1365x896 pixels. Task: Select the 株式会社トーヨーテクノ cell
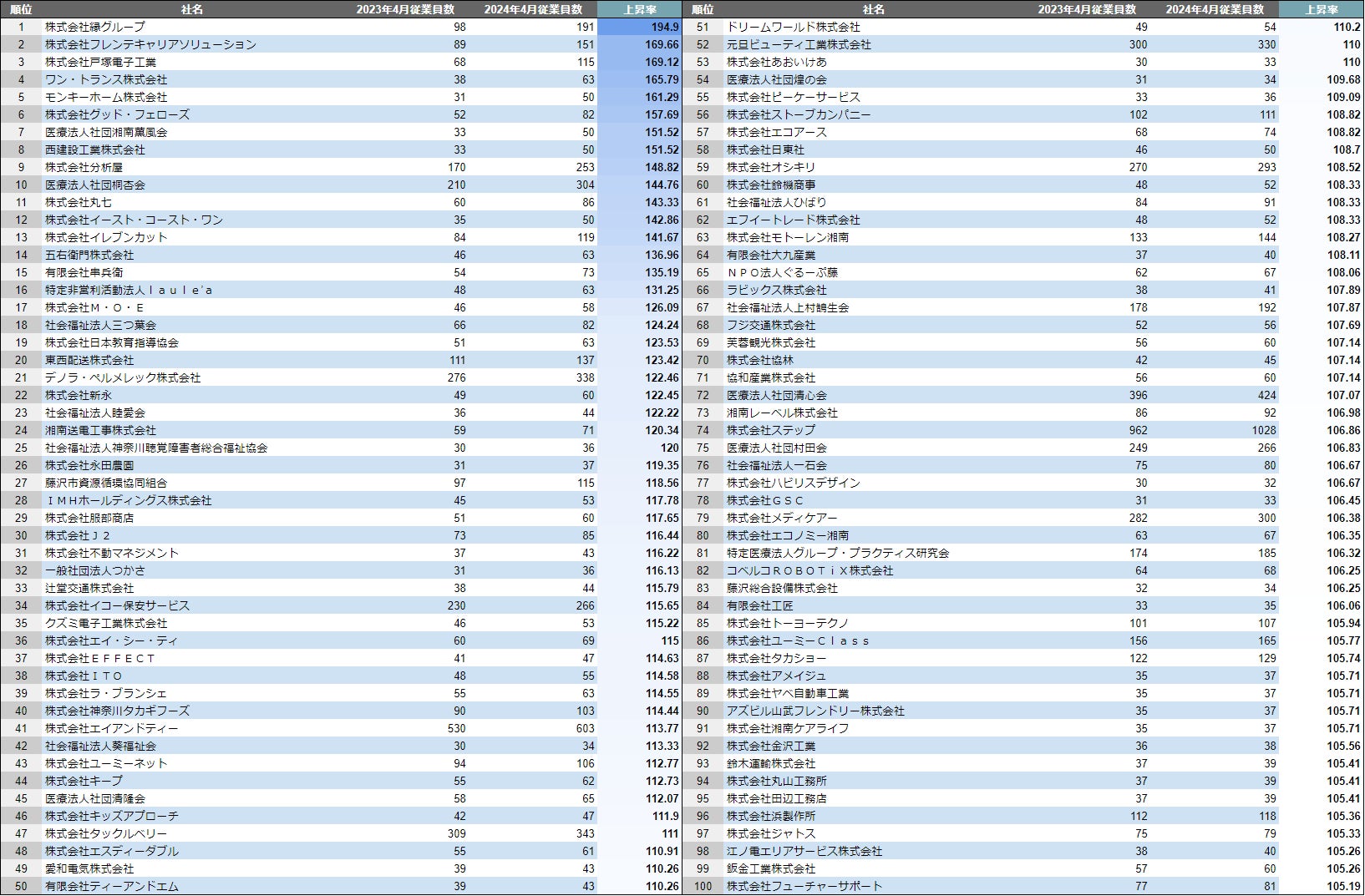click(788, 623)
